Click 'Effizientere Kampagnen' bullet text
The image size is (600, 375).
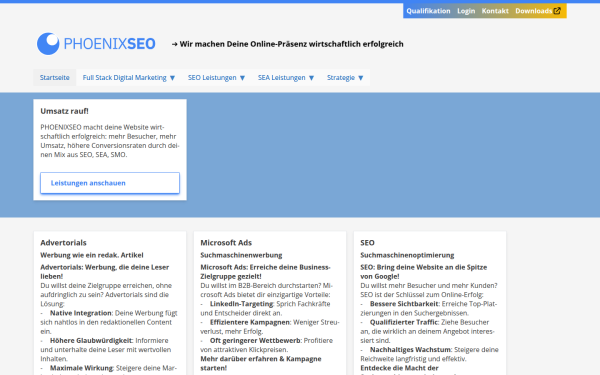click(x=250, y=322)
